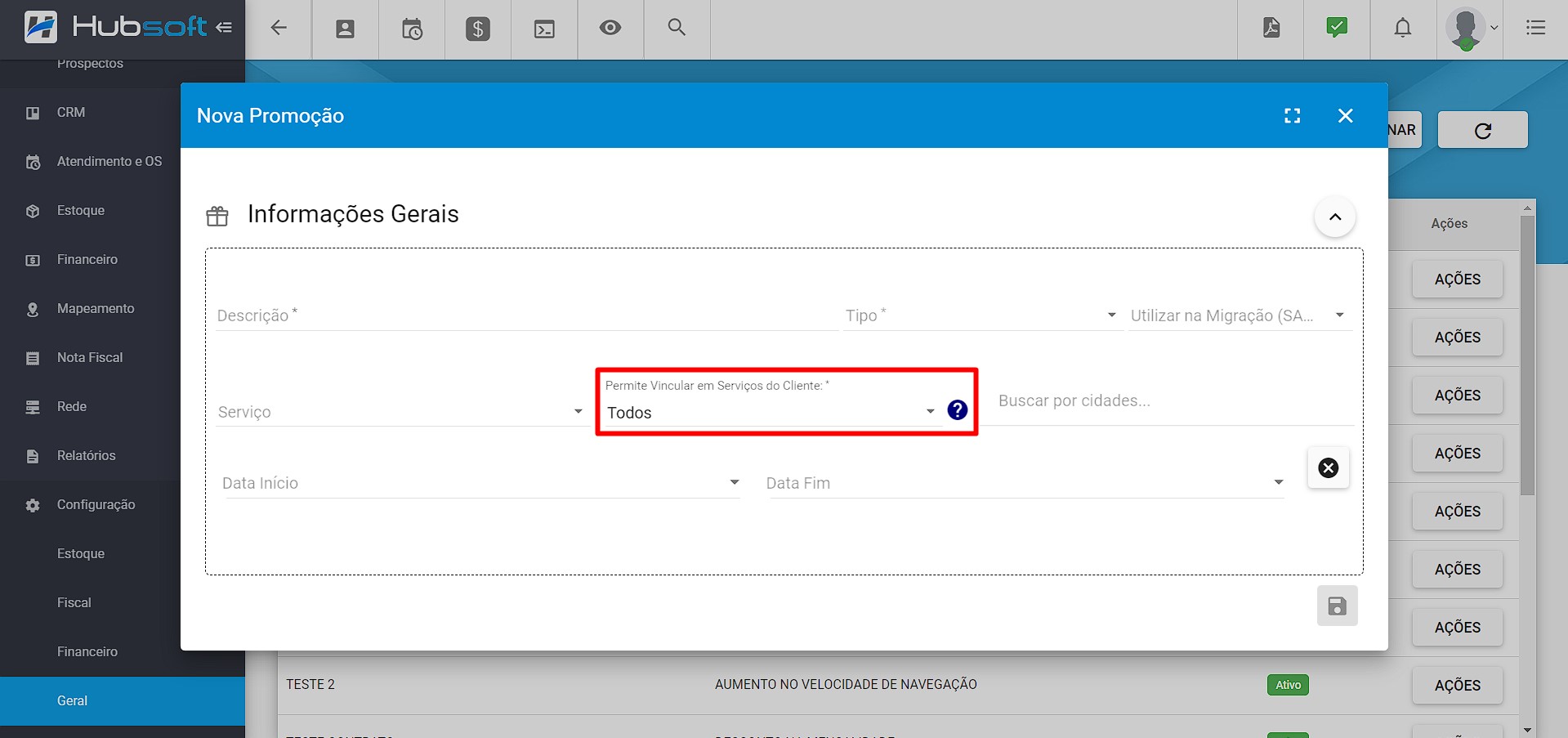The image size is (1568, 738).
Task: Open the client contact icon in the toolbar
Action: pyautogui.click(x=346, y=29)
